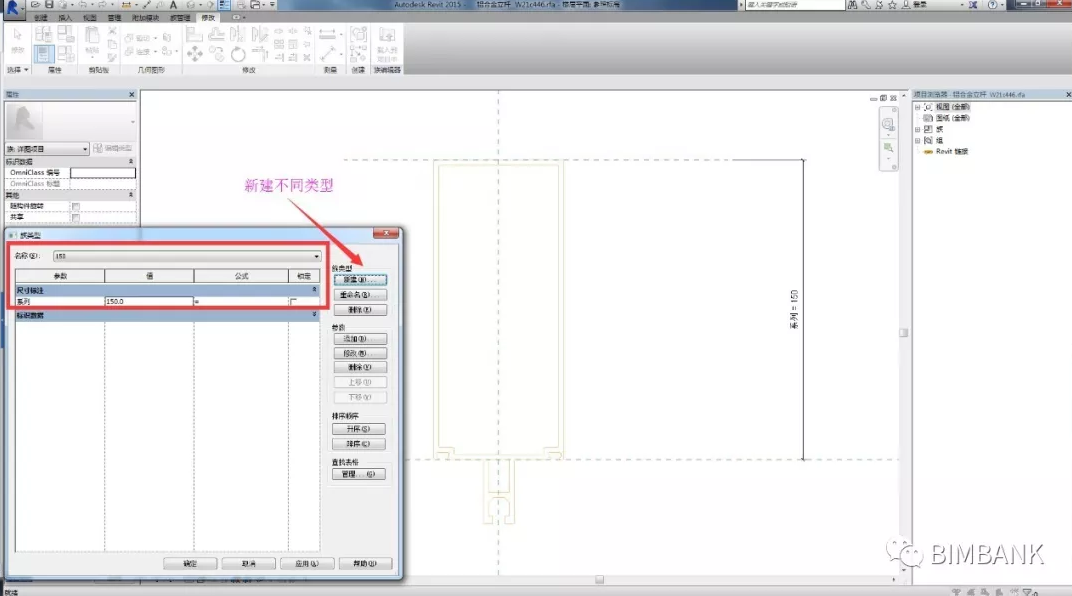Click the 2D steering wheel in navigation bar
The height and width of the screenshot is (596, 1072).
click(888, 124)
